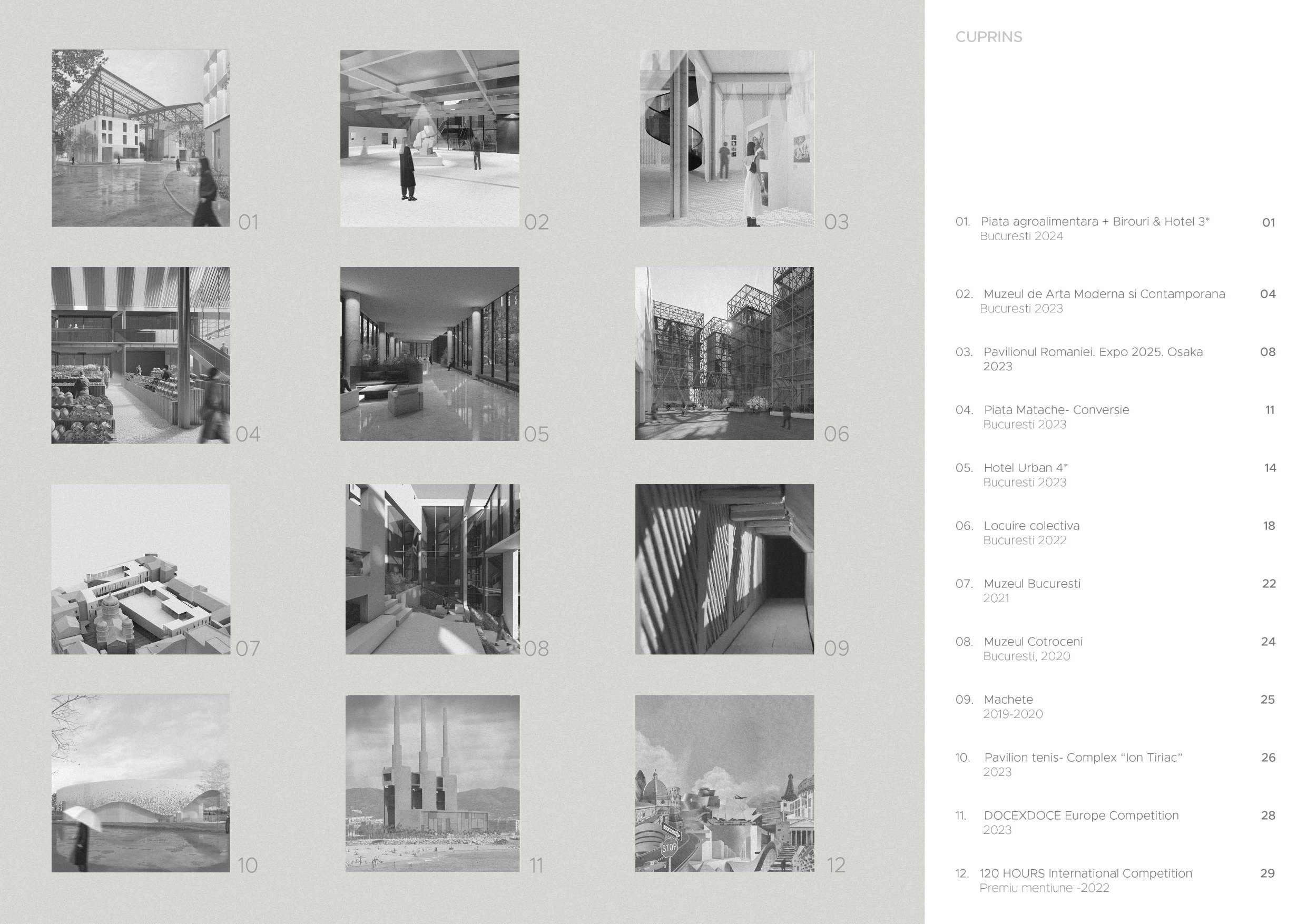Click thumbnail 10 tennis pavilion render
Screen dimensions: 1307x924
pos(141,783)
